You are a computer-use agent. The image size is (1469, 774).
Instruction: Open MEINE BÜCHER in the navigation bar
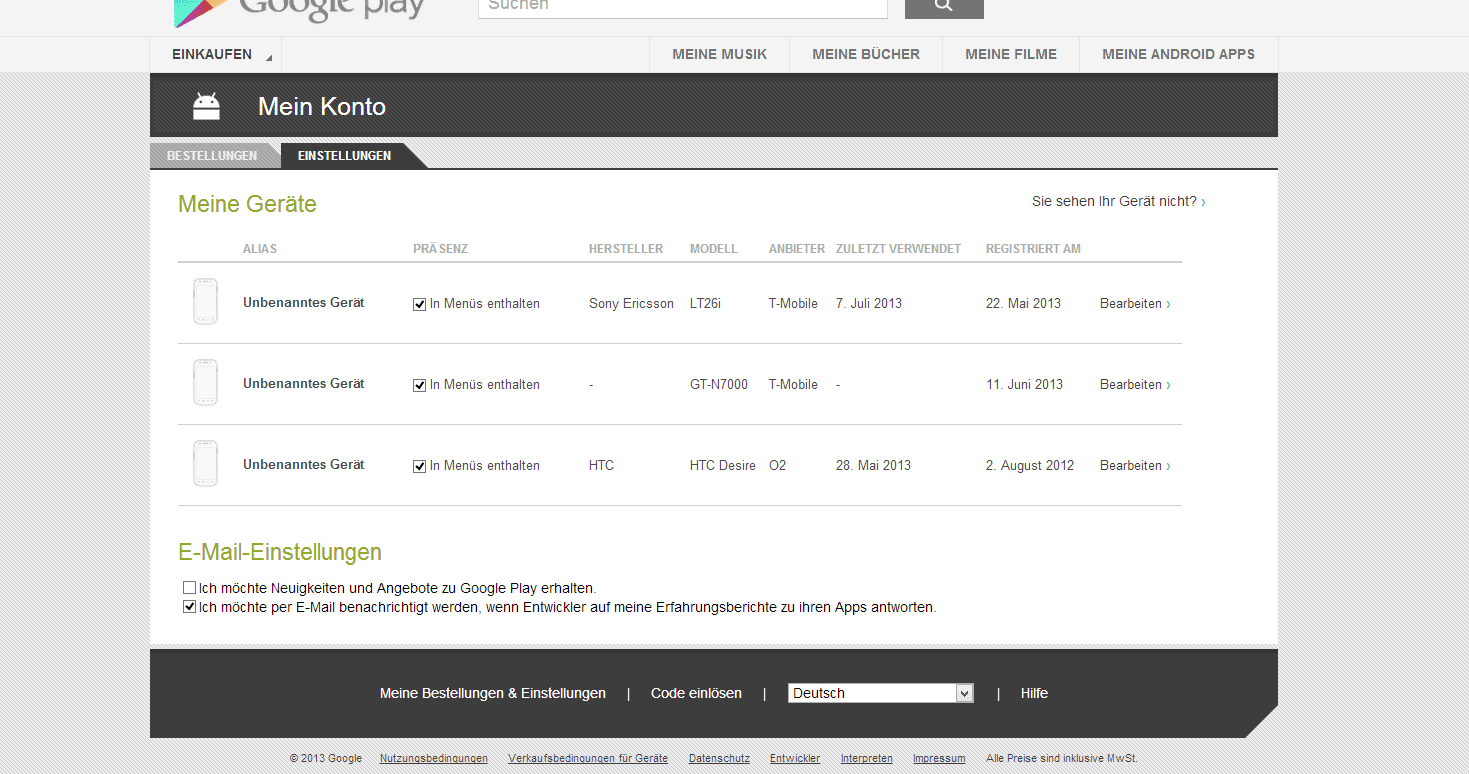point(866,55)
